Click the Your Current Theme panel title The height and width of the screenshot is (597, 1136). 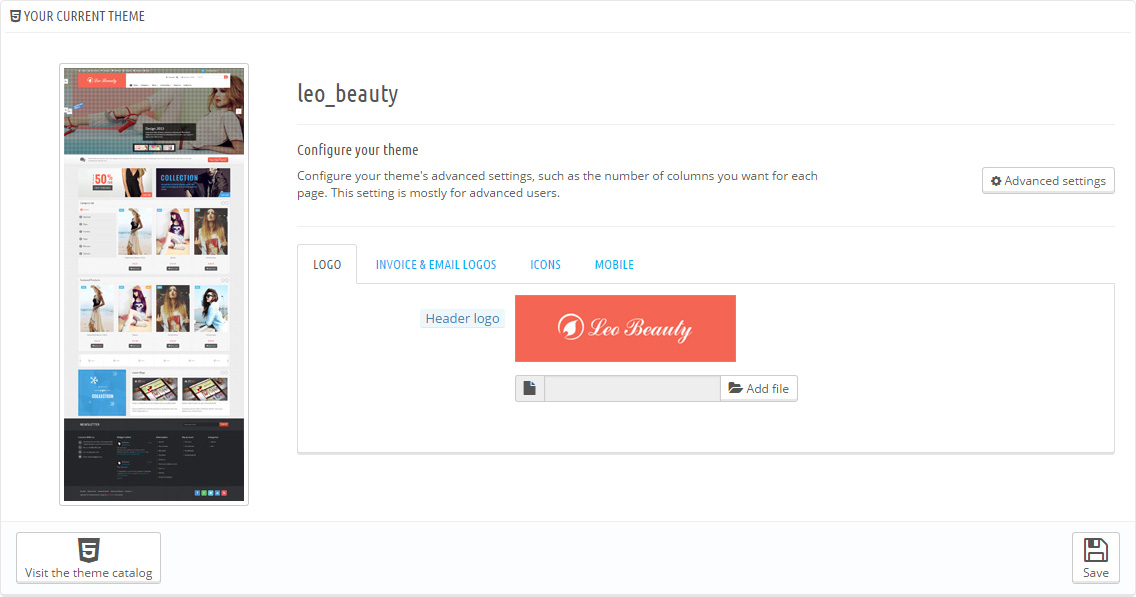(84, 16)
